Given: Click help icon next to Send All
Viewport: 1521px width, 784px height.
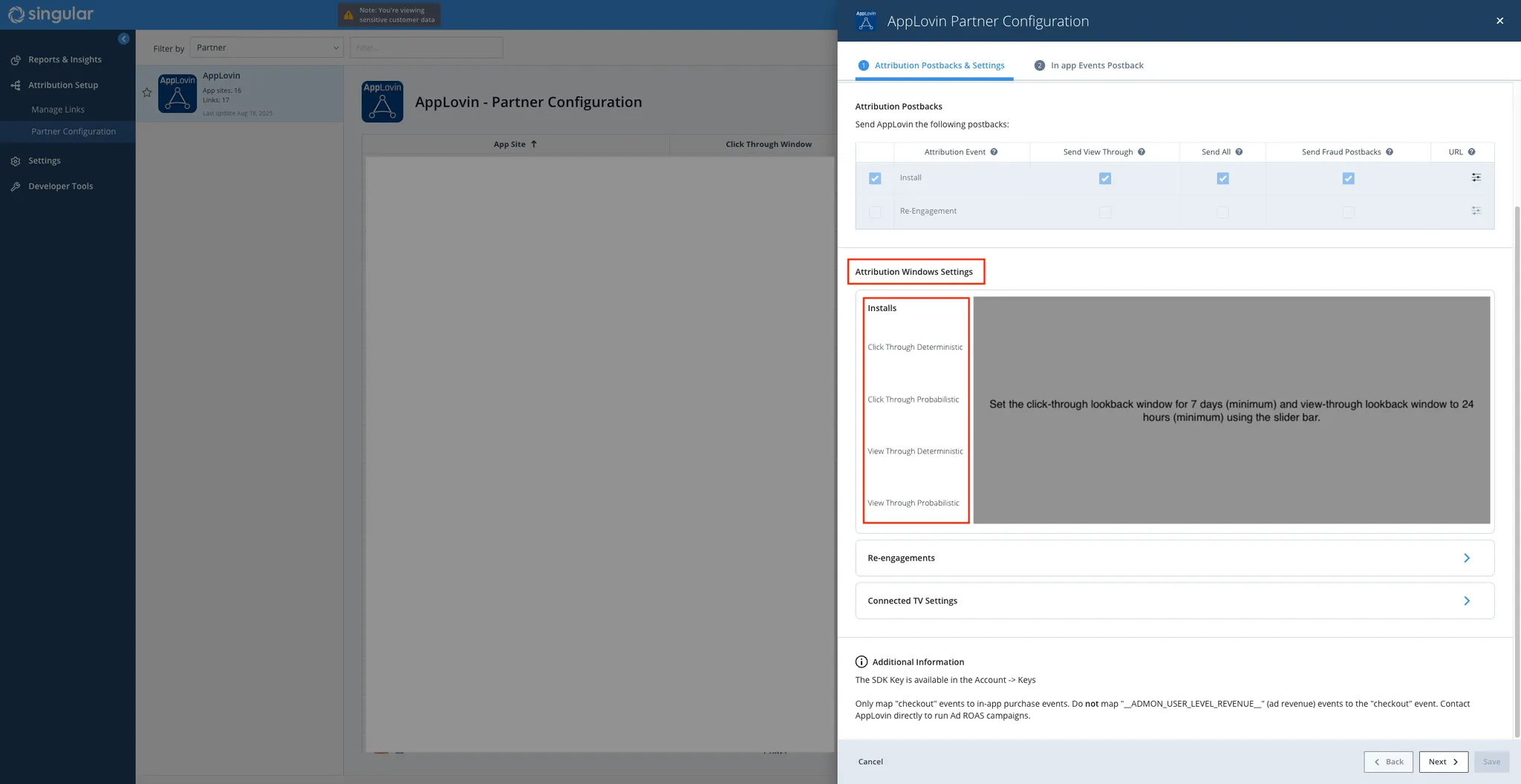Looking at the screenshot, I should pos(1239,152).
